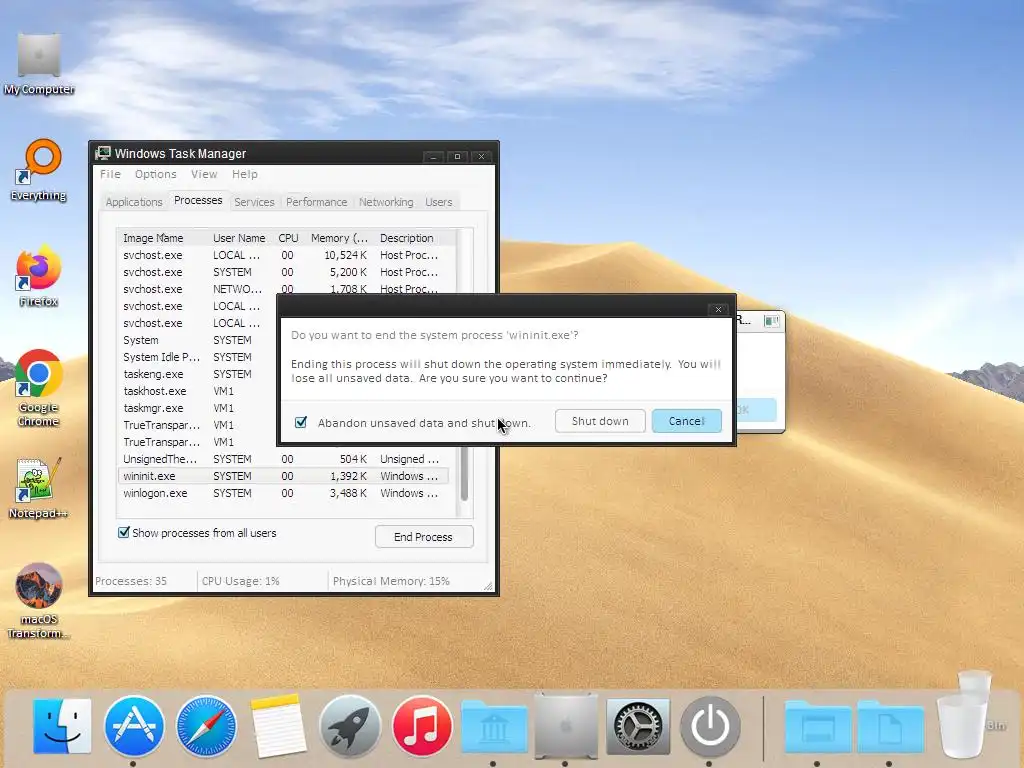Click the End Process button
The height and width of the screenshot is (768, 1024).
(423, 537)
